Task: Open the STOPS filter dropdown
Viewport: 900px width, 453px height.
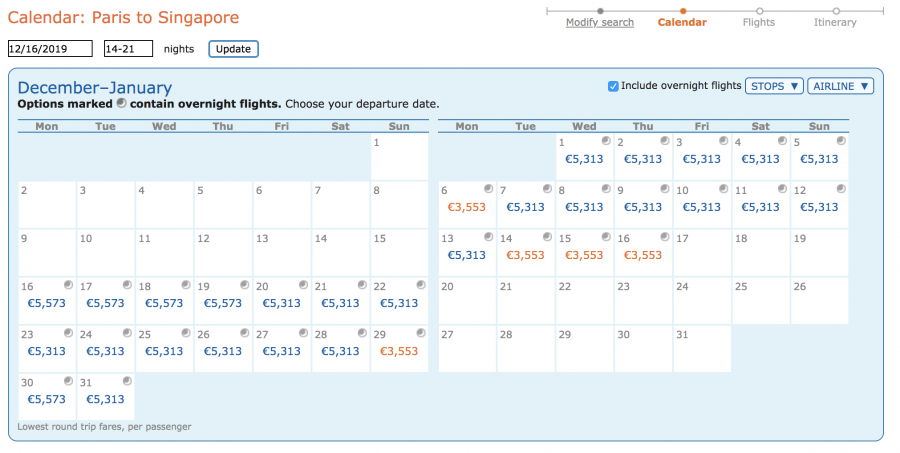Action: 774,86
